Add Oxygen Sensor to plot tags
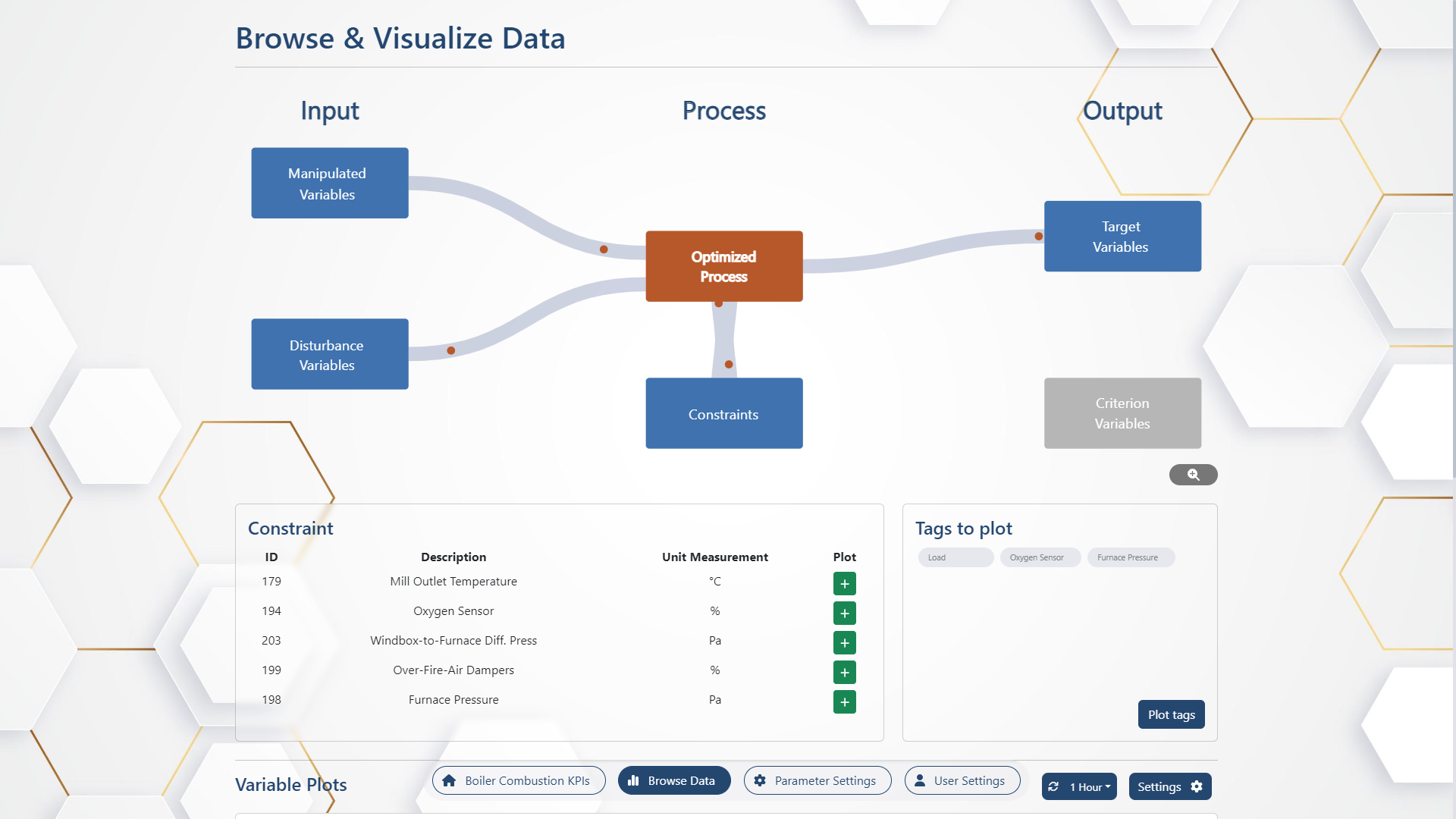Screen dimensions: 1456x819 tap(844, 613)
